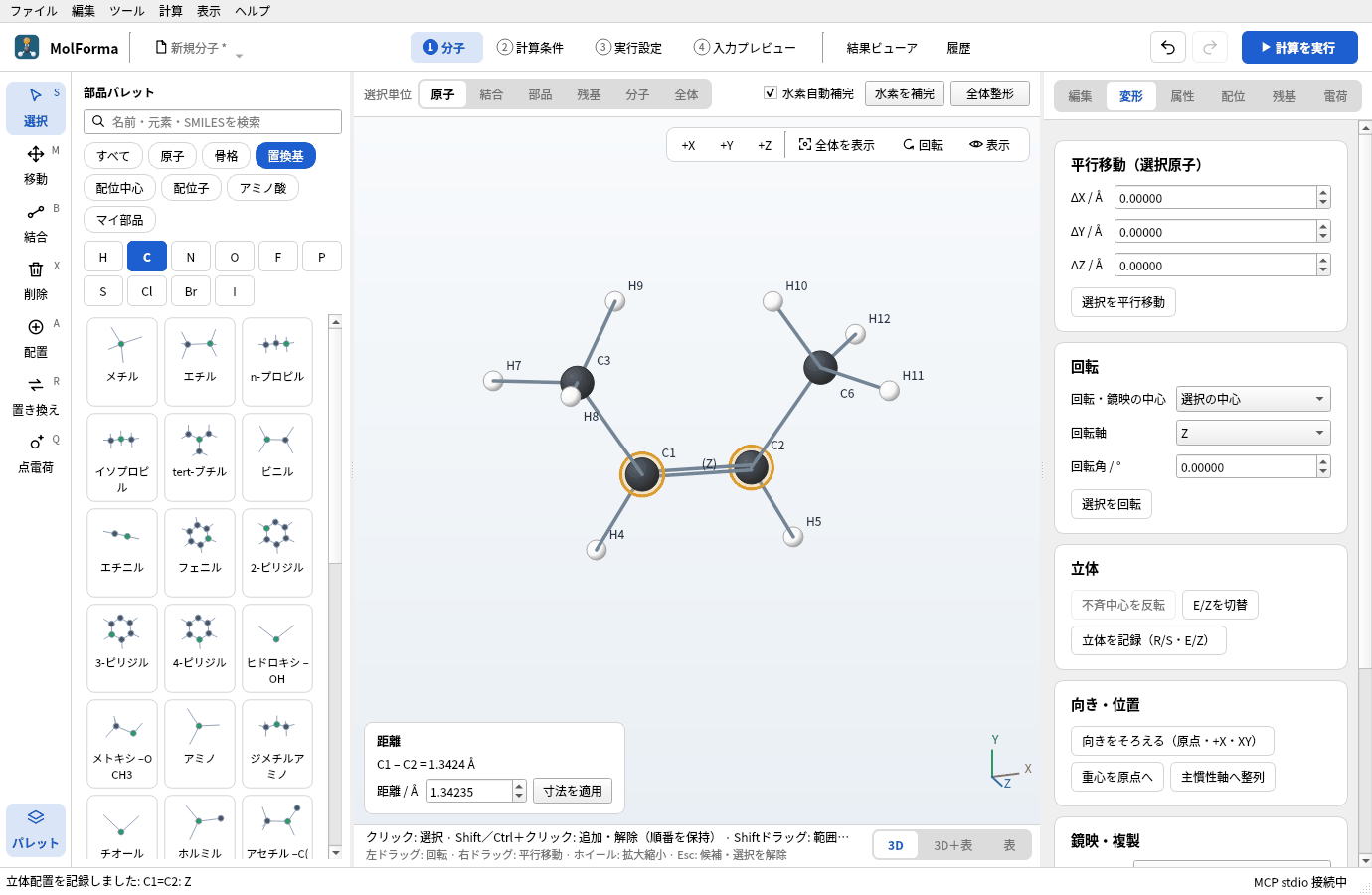Viewport: 1372px width, 895px height.
Task: Open the 回転・鏡映の中心 dropdown
Action: (1253, 399)
